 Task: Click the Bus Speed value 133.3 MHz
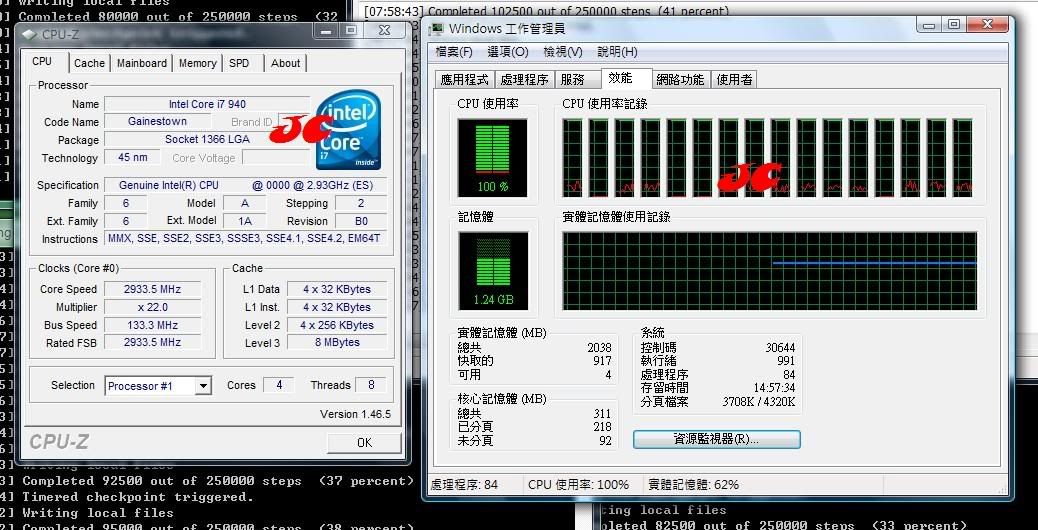coord(152,325)
